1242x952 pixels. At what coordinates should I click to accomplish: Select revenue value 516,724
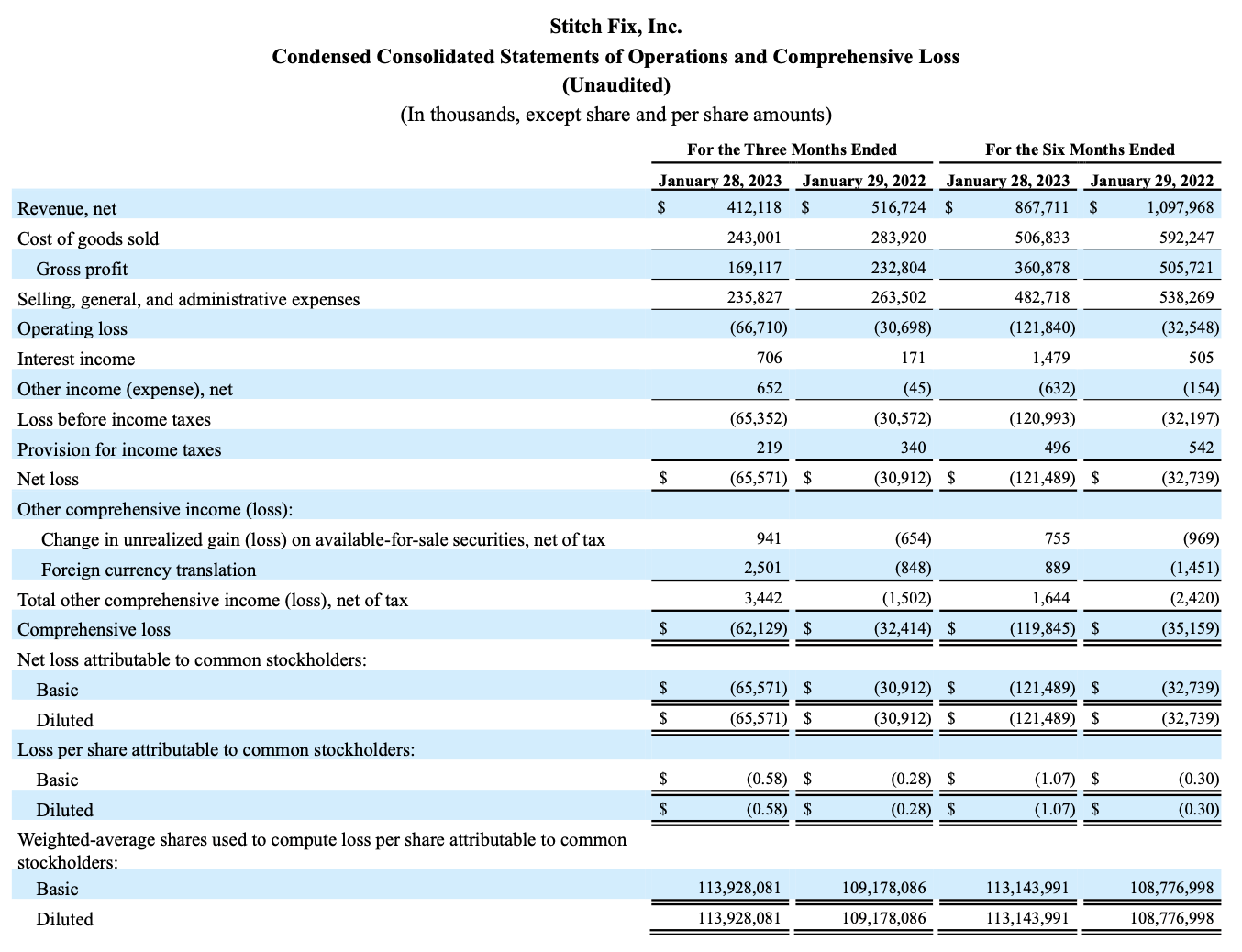[898, 208]
